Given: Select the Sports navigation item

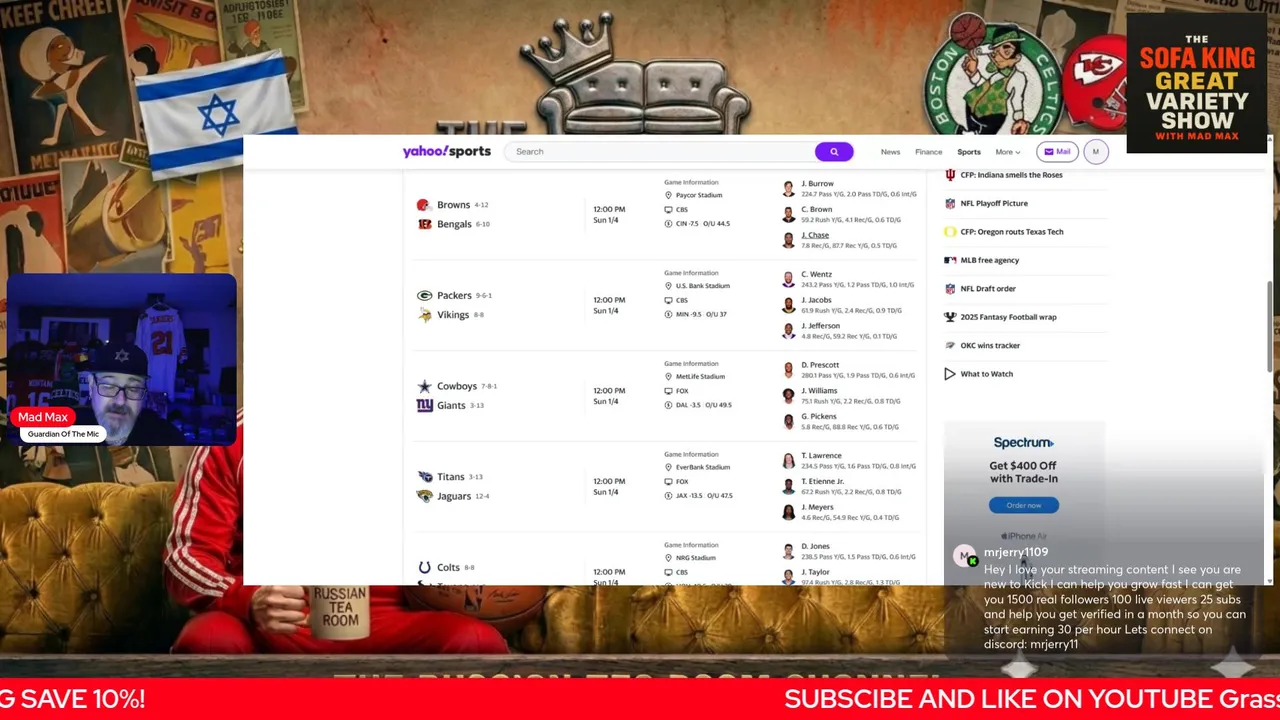Looking at the screenshot, I should tap(969, 152).
